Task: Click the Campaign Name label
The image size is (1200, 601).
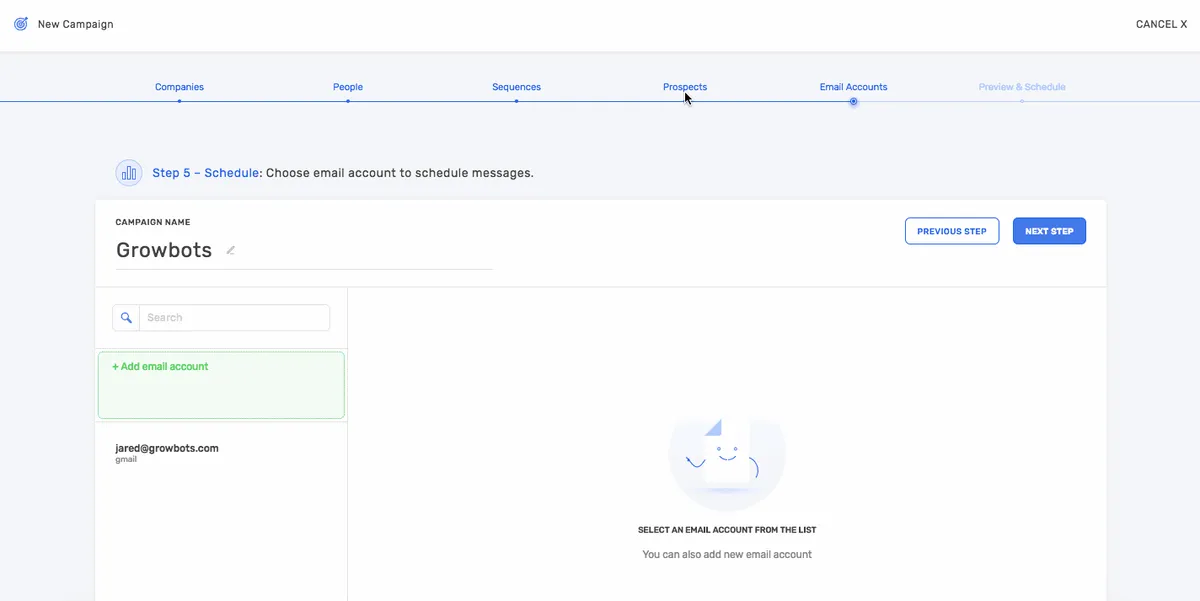Action: (x=153, y=222)
